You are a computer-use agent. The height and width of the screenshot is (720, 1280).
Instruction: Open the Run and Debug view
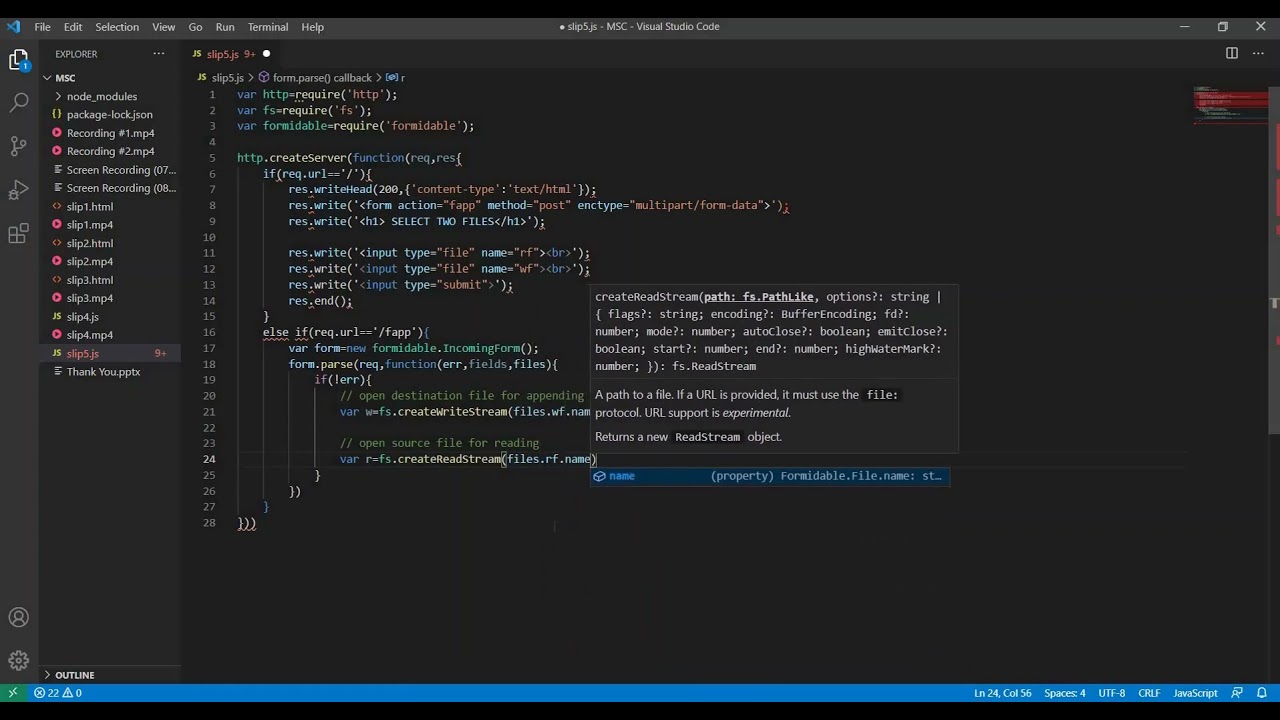pyautogui.click(x=19, y=190)
